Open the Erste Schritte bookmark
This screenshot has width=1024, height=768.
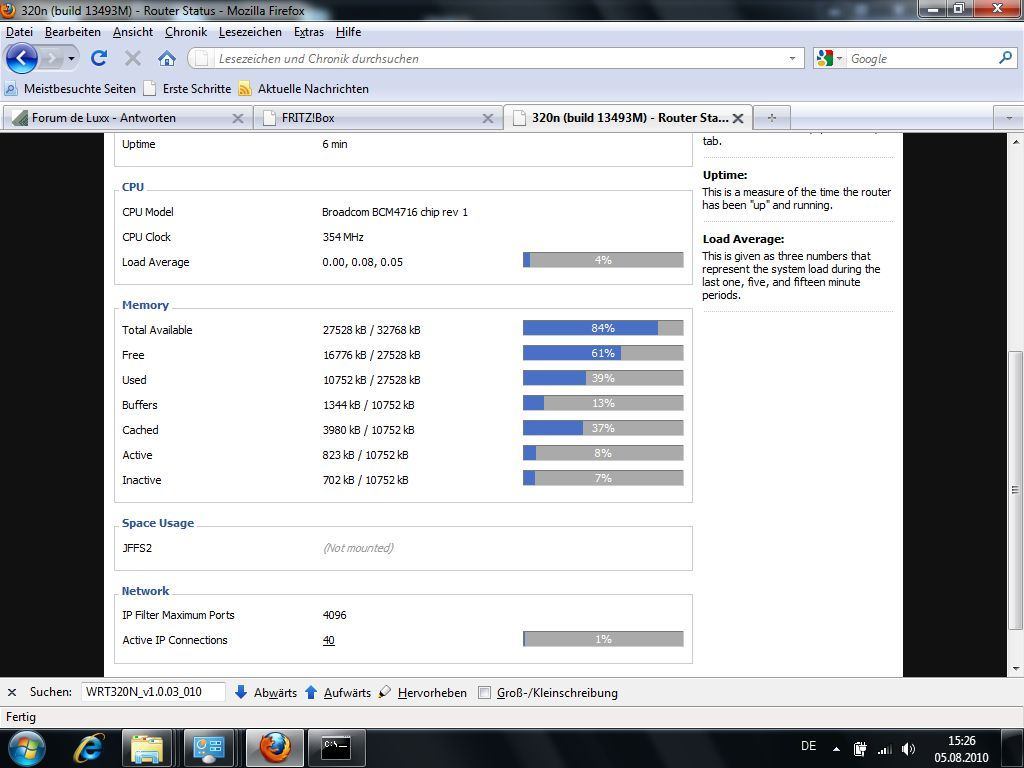(187, 89)
